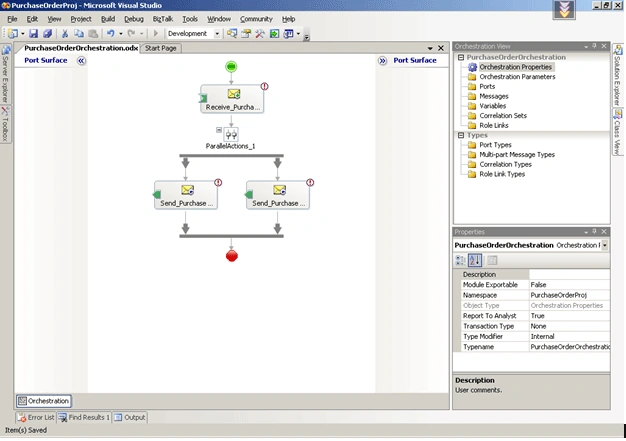Click the Save toolbar icon
Image resolution: width=626 pixels, height=441 pixels.
click(34, 34)
